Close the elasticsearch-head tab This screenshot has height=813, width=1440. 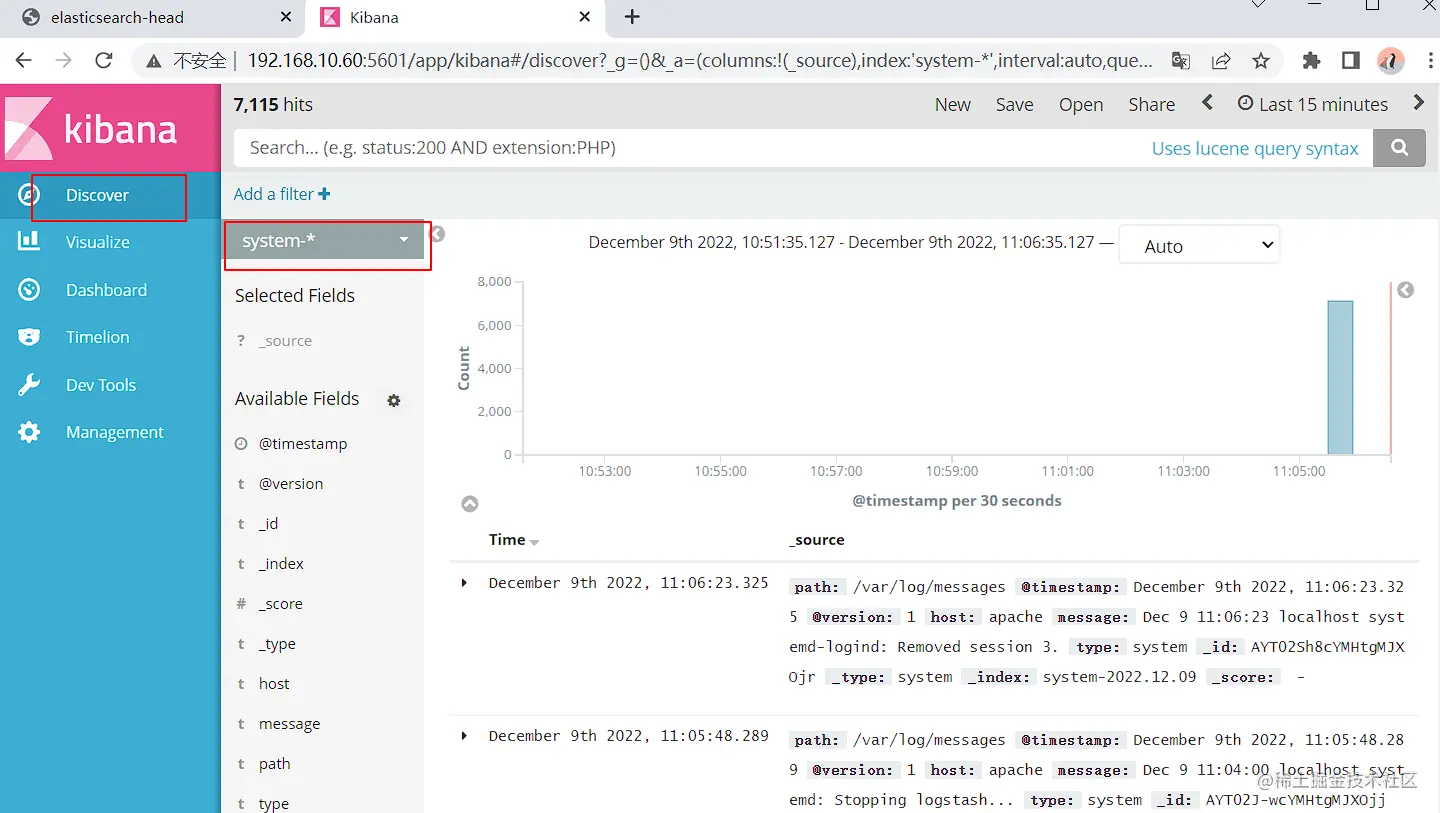(x=286, y=17)
